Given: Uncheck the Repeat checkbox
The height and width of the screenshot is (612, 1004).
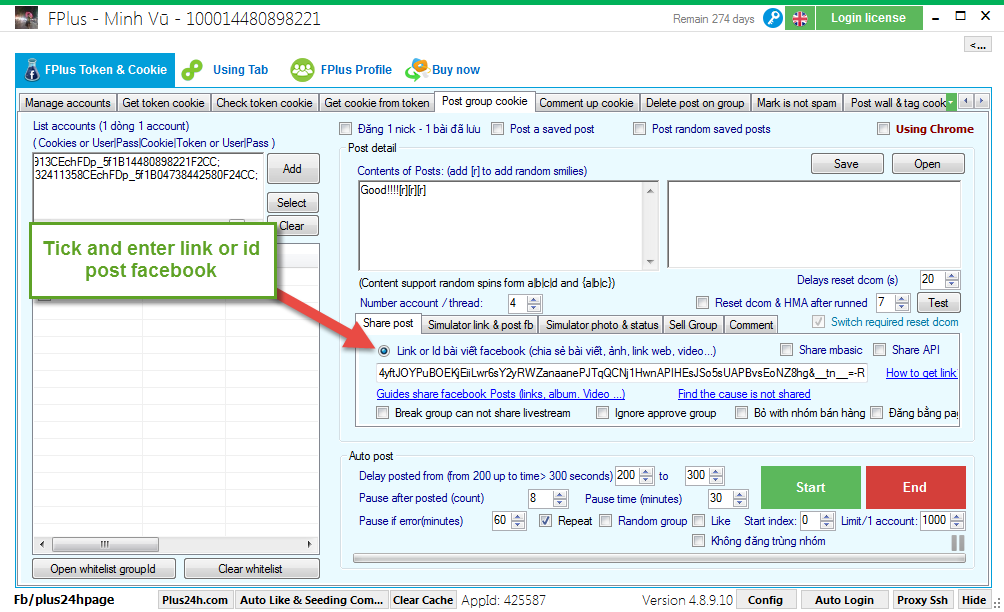Looking at the screenshot, I should [x=545, y=520].
